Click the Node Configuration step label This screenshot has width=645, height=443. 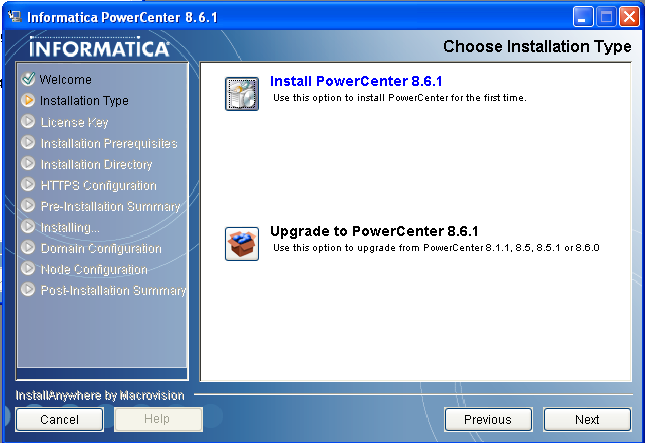(94, 269)
